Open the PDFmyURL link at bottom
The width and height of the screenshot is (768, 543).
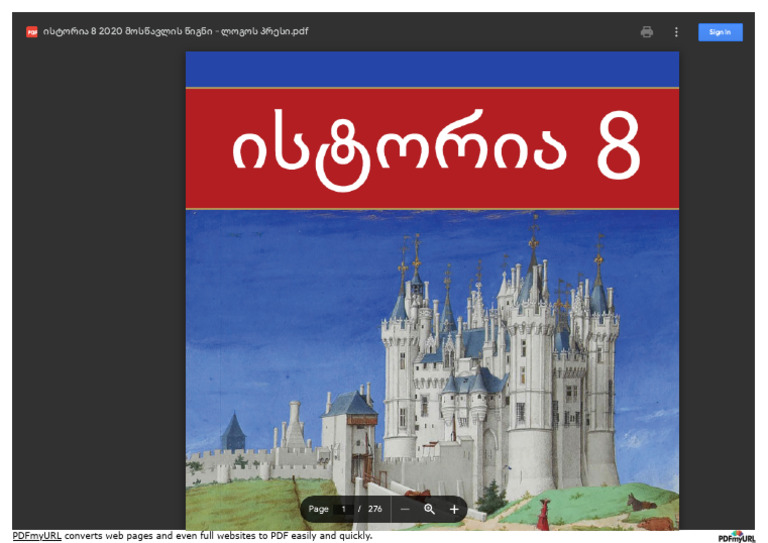point(37,536)
